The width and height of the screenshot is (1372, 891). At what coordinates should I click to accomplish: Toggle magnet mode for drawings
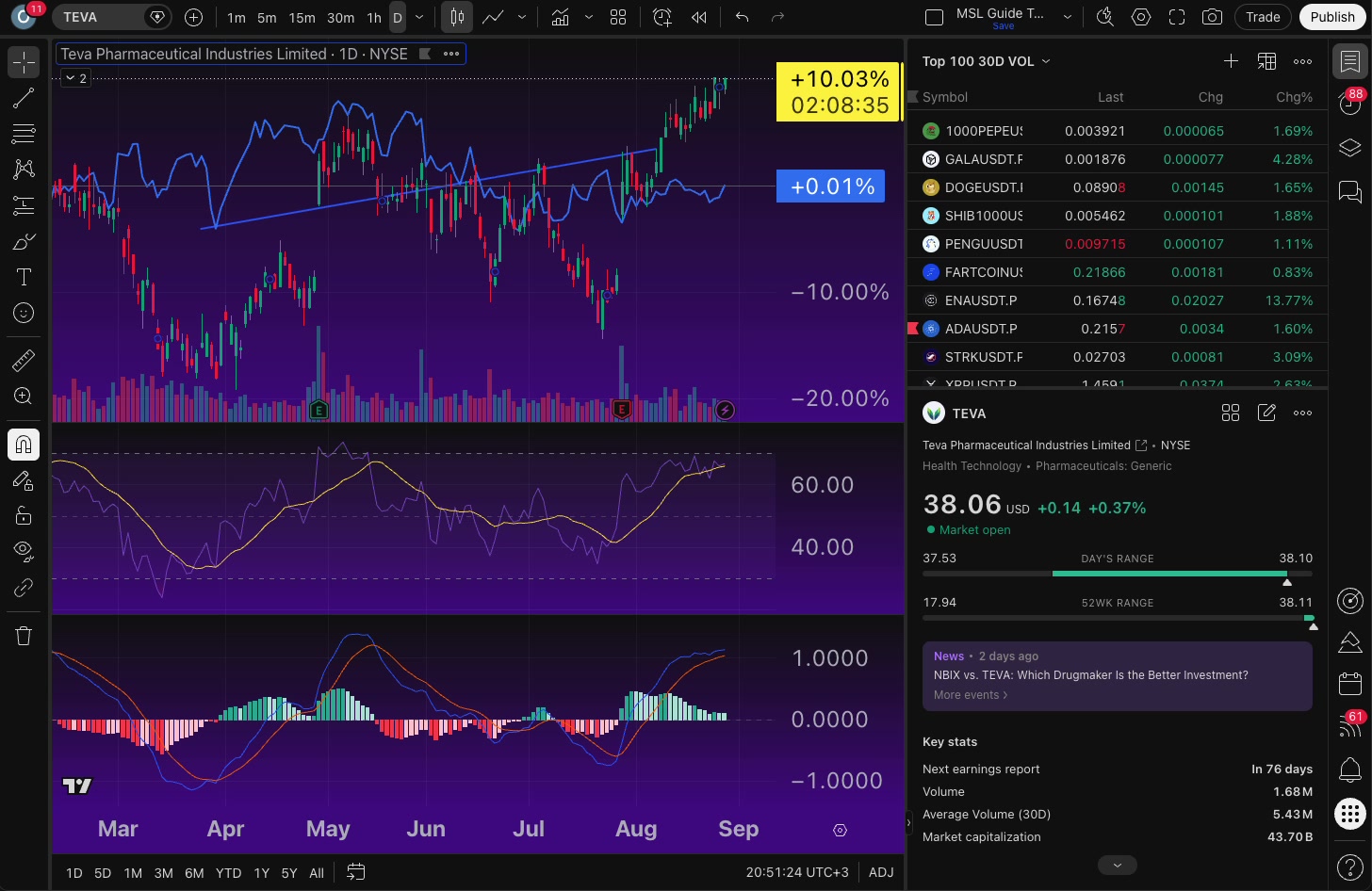click(x=24, y=444)
